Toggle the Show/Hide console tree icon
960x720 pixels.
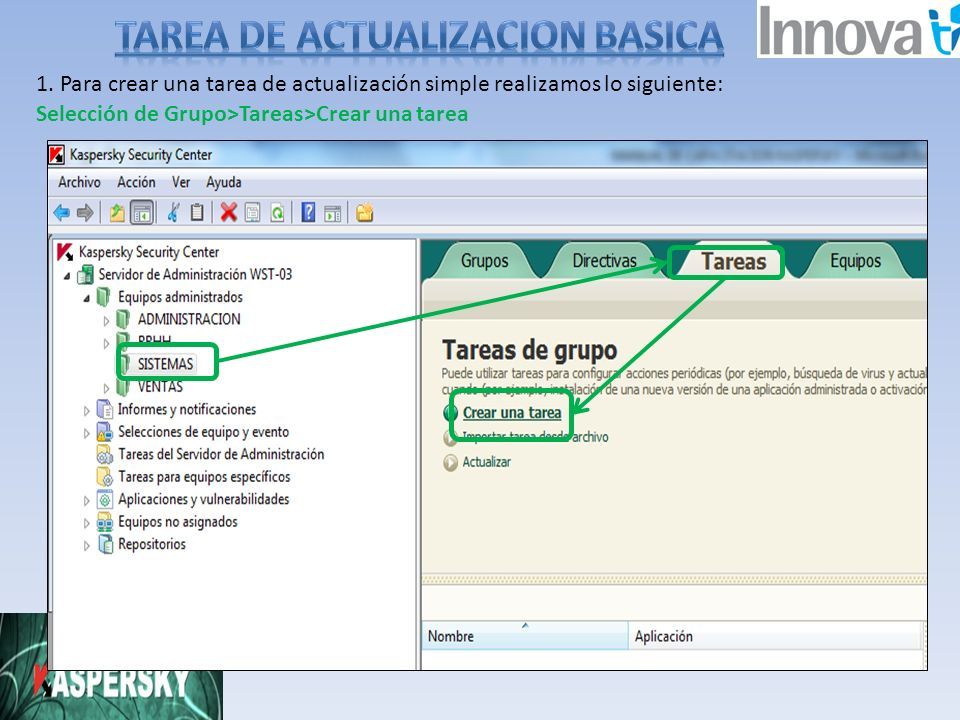coord(142,213)
